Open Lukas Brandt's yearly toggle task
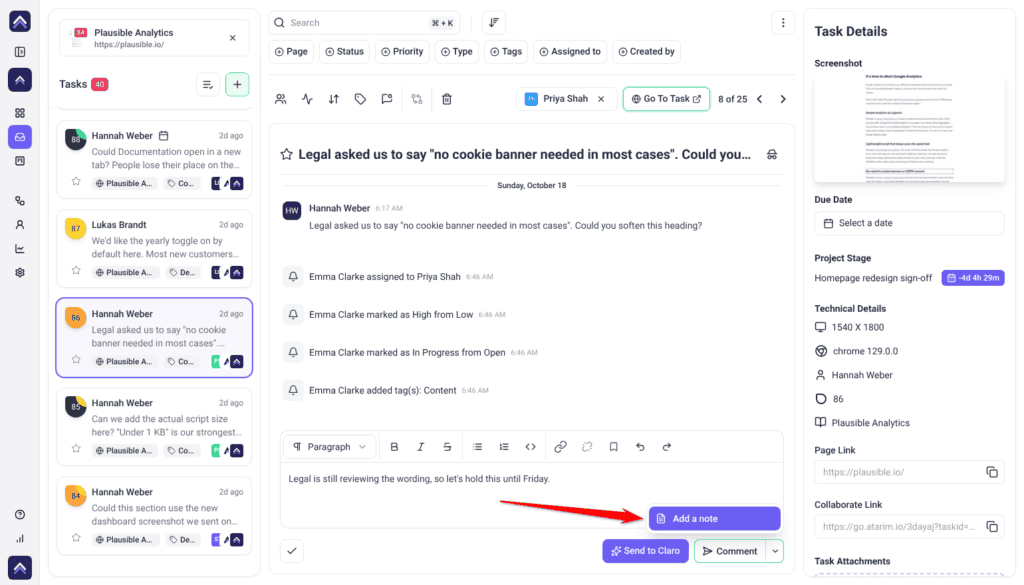 point(154,249)
